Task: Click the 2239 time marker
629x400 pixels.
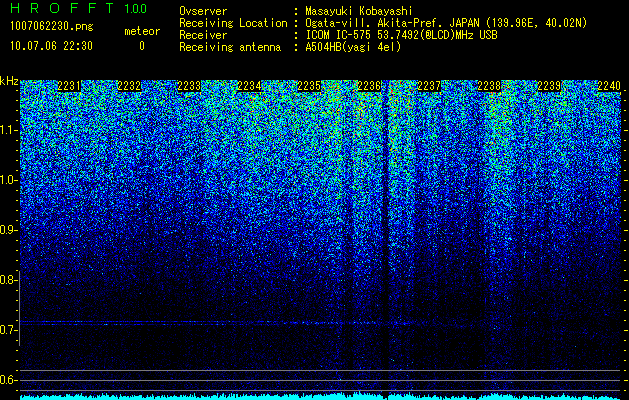Action: [x=549, y=86]
